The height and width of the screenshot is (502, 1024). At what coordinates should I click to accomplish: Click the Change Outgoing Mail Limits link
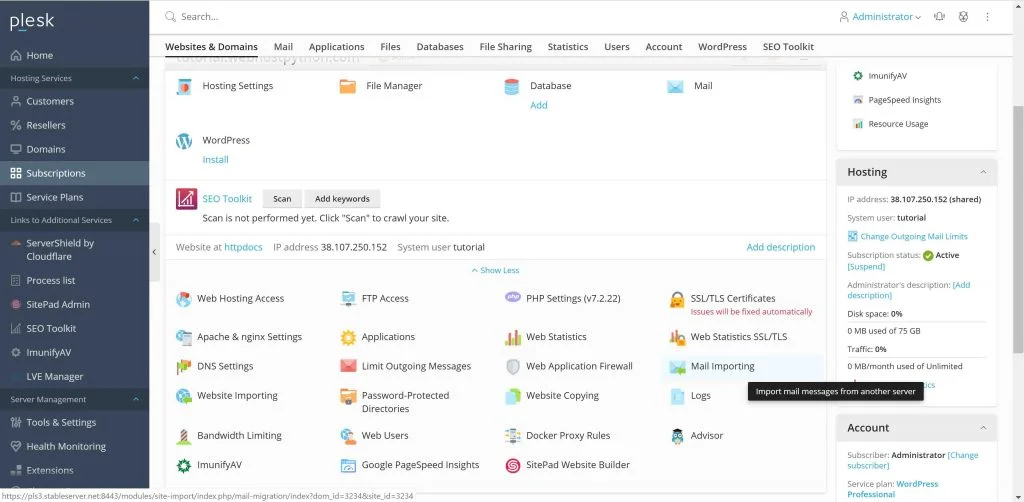(914, 236)
